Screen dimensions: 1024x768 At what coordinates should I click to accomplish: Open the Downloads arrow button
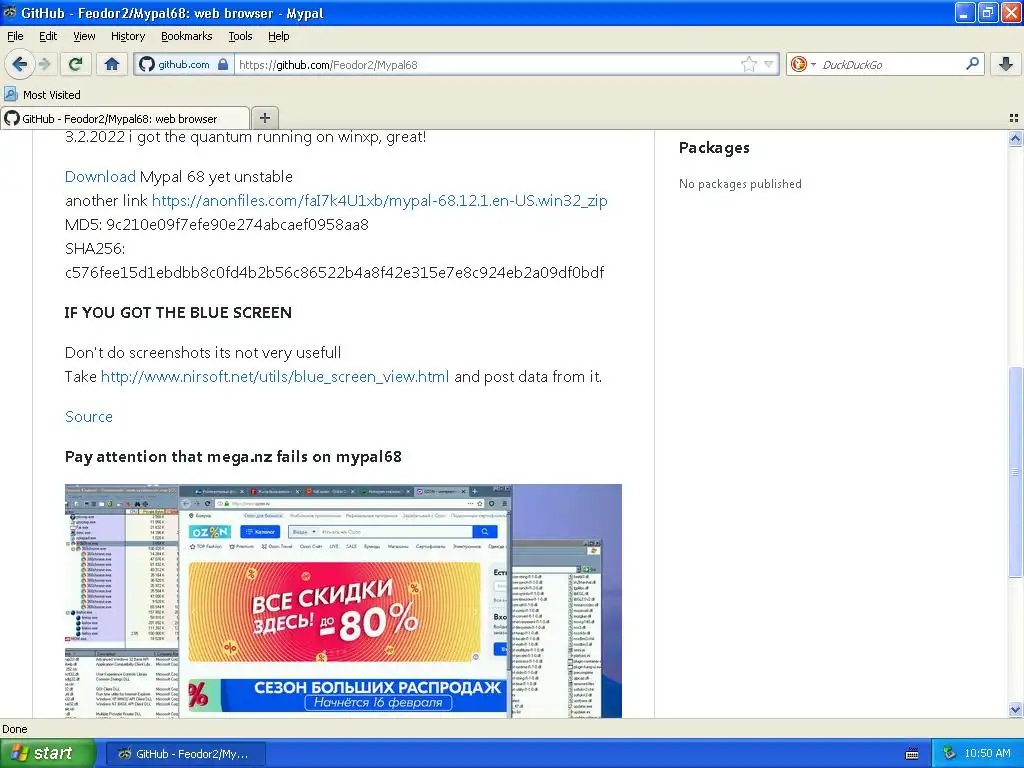[1006, 64]
